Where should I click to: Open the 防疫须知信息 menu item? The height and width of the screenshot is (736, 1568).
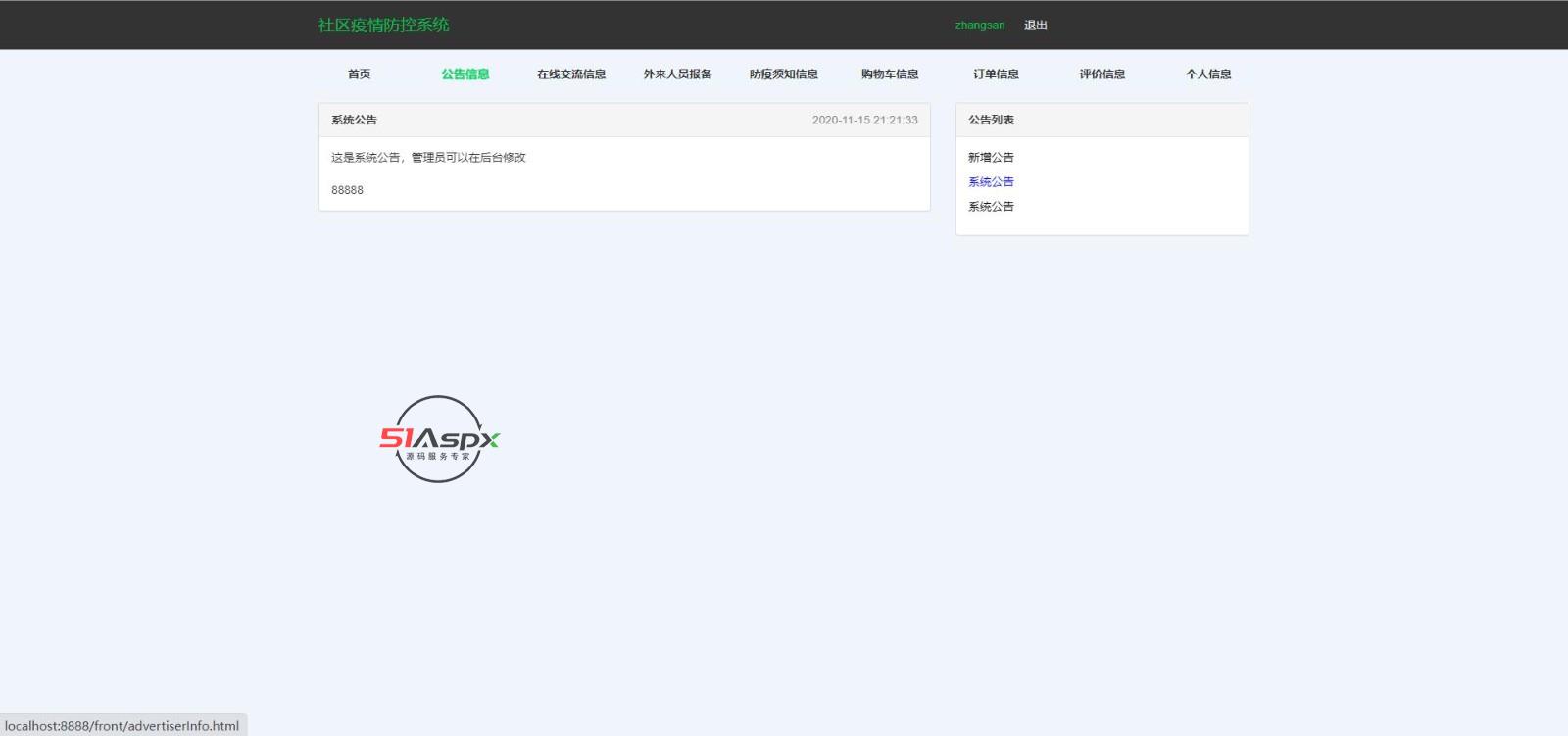(783, 74)
